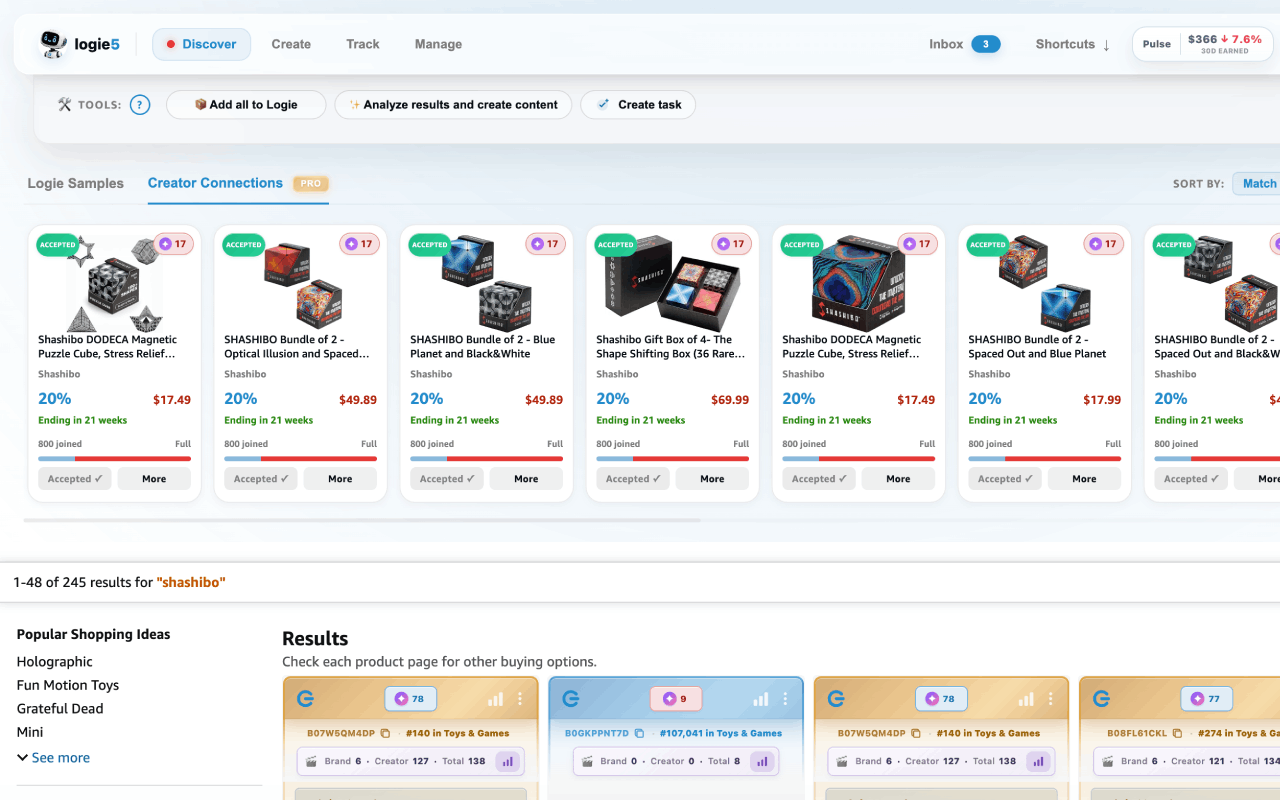The image size is (1280, 800).
Task: Click the Create task button
Action: (638, 105)
